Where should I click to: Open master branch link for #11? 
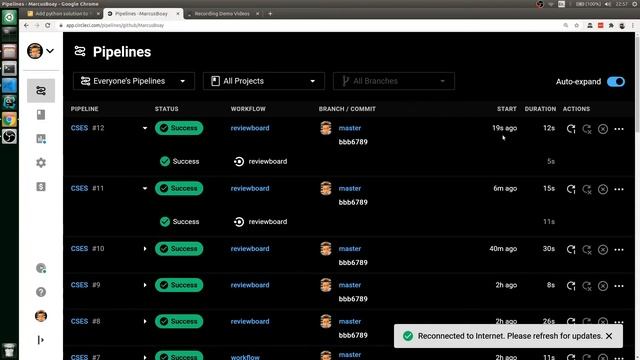(x=350, y=188)
